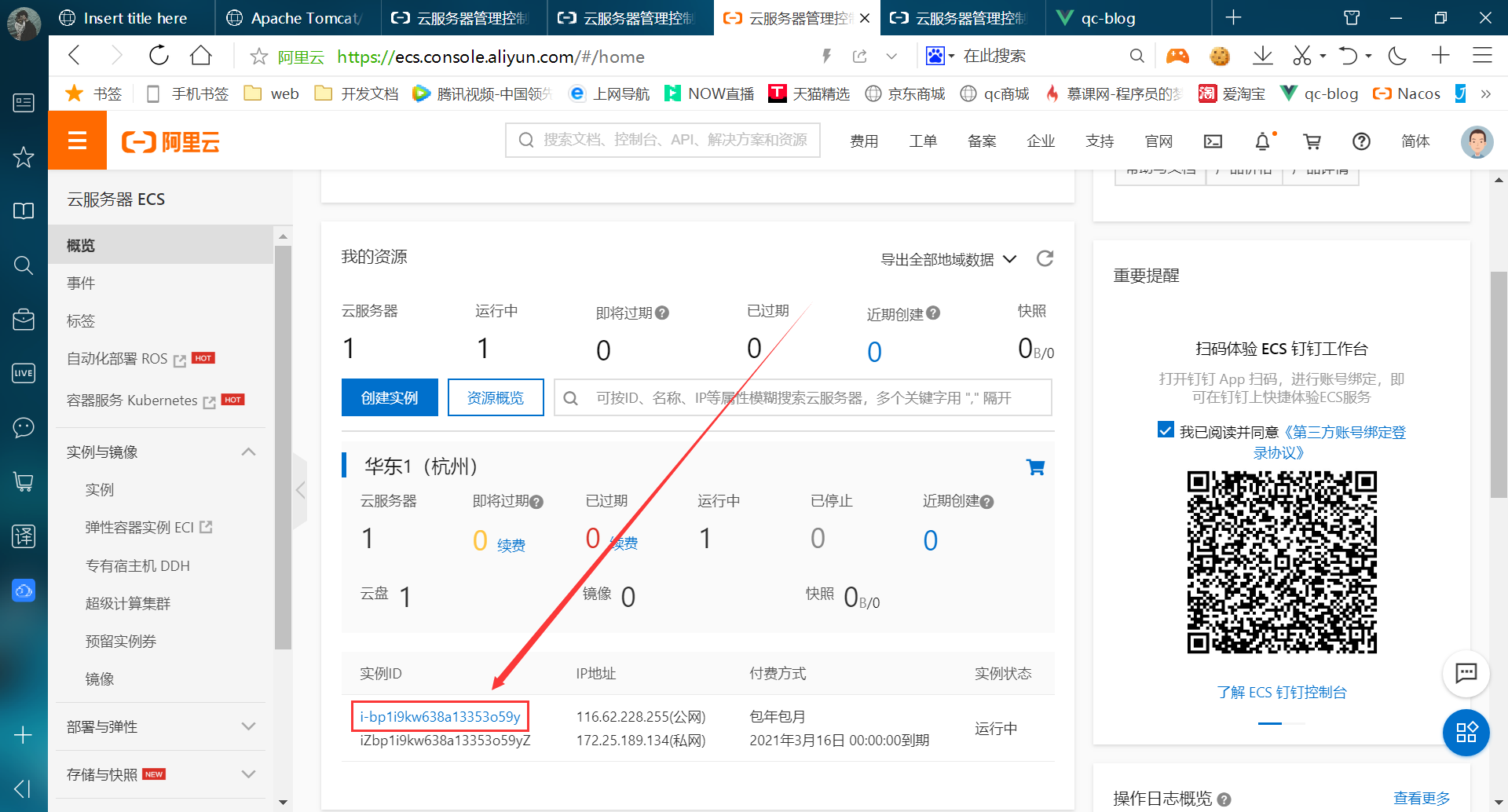
Task: Open the Cloud Shell terminal icon
Action: click(x=1213, y=141)
